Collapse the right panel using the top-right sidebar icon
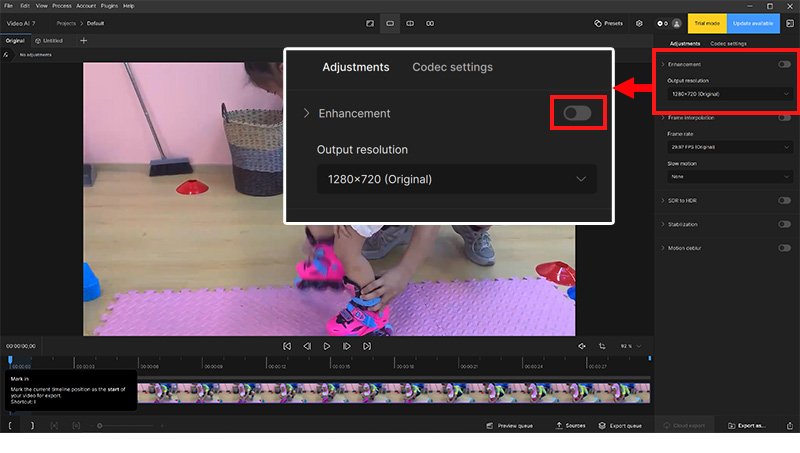The image size is (800, 453). pos(790,23)
